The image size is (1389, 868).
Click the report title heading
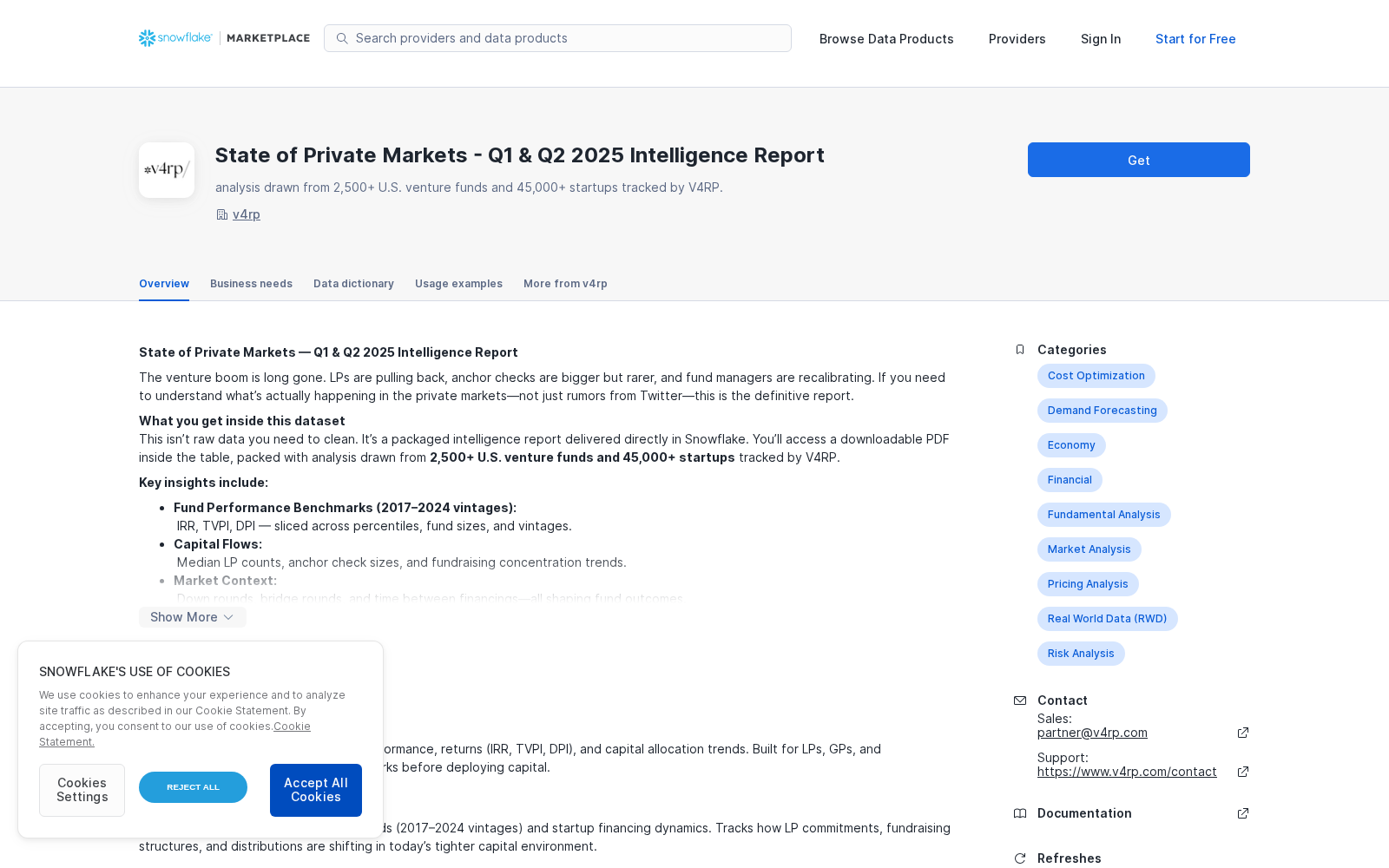pyautogui.click(x=520, y=155)
